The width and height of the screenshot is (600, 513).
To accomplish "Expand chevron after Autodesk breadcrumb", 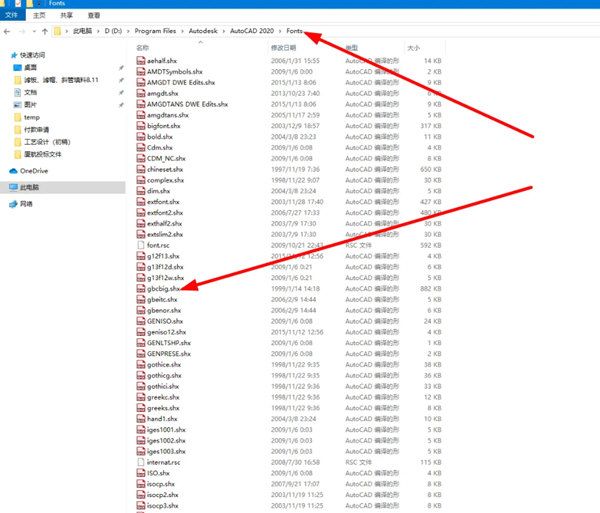I will click(223, 31).
